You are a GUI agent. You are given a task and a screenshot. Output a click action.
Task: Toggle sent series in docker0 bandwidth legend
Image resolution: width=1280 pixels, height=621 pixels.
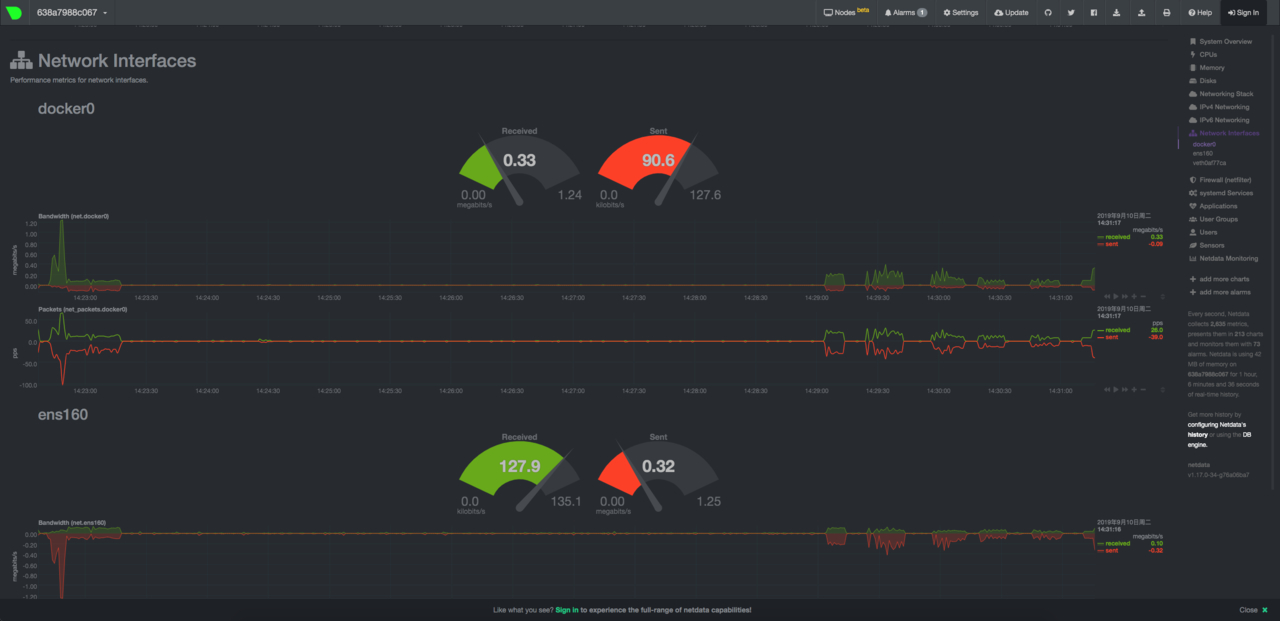tap(1108, 244)
